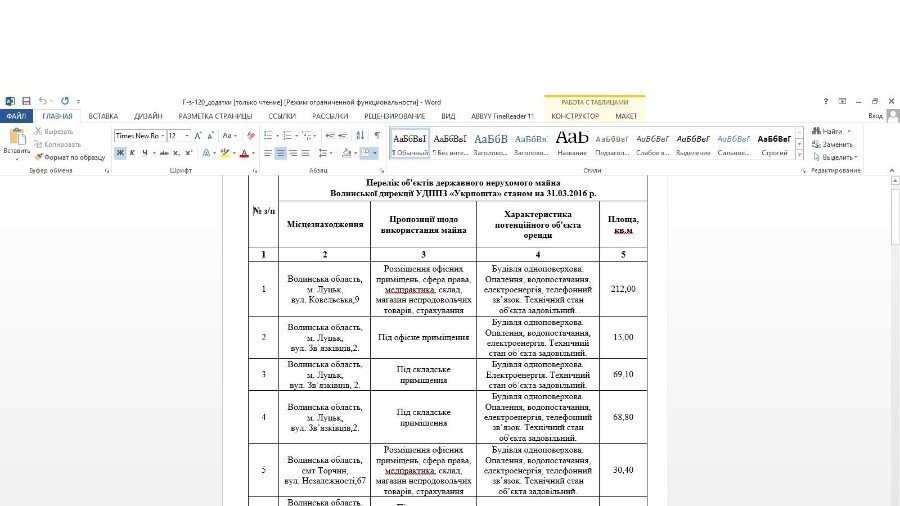The height and width of the screenshot is (506, 900).
Task: Click the Increase Font Size icon
Action: point(198,135)
